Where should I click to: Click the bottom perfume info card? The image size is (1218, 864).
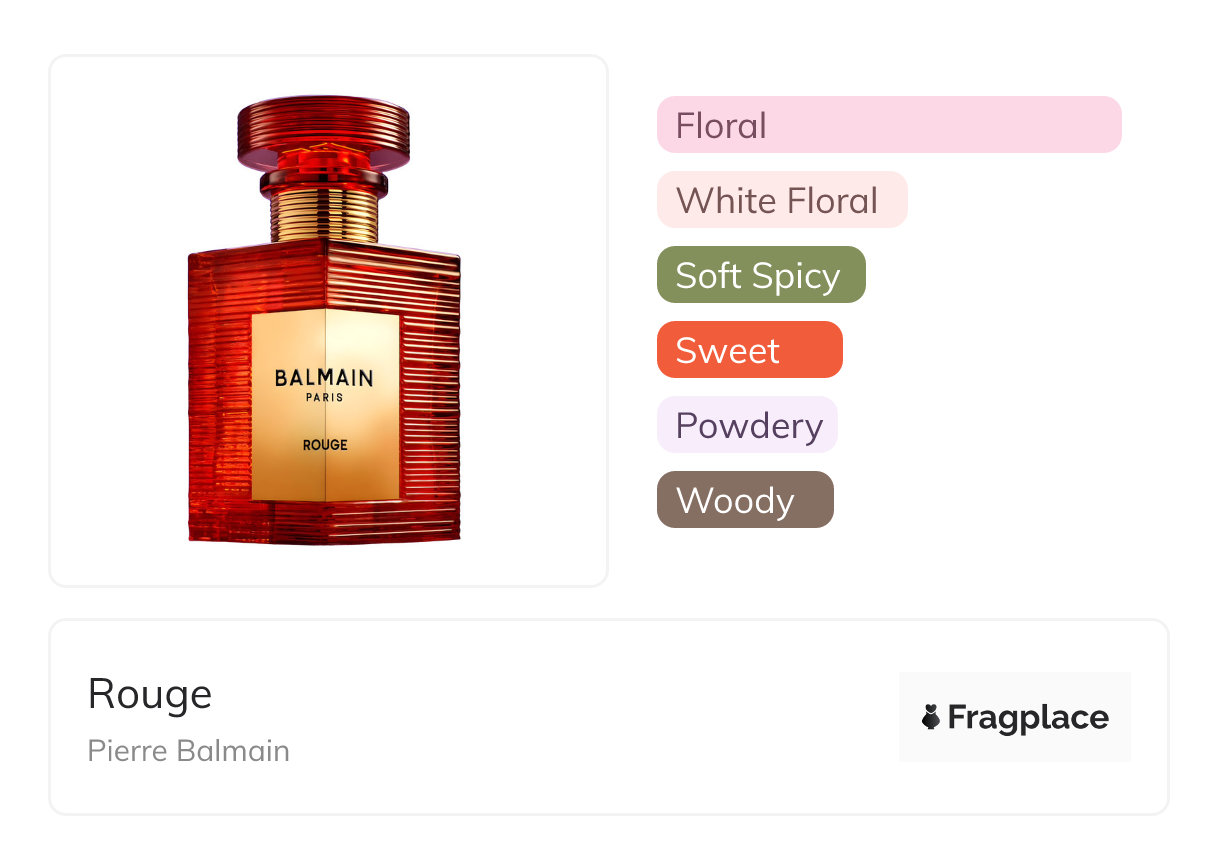click(608, 717)
